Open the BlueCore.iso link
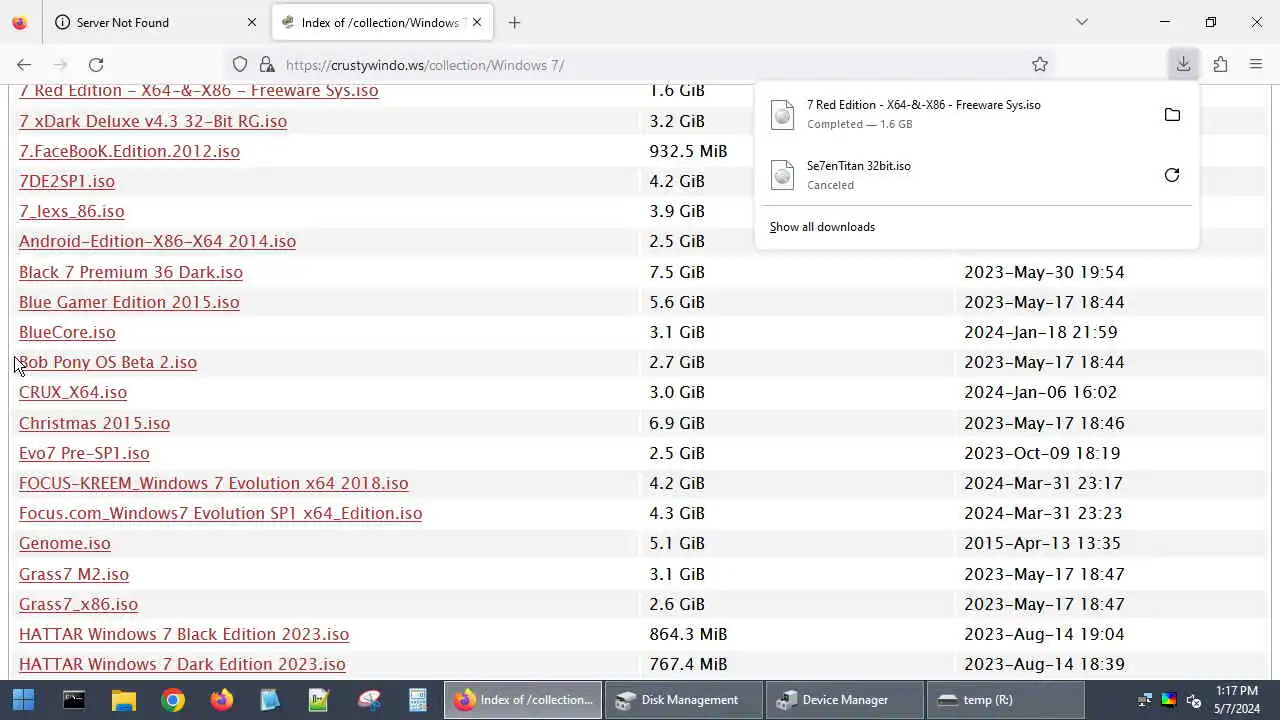 coord(67,332)
